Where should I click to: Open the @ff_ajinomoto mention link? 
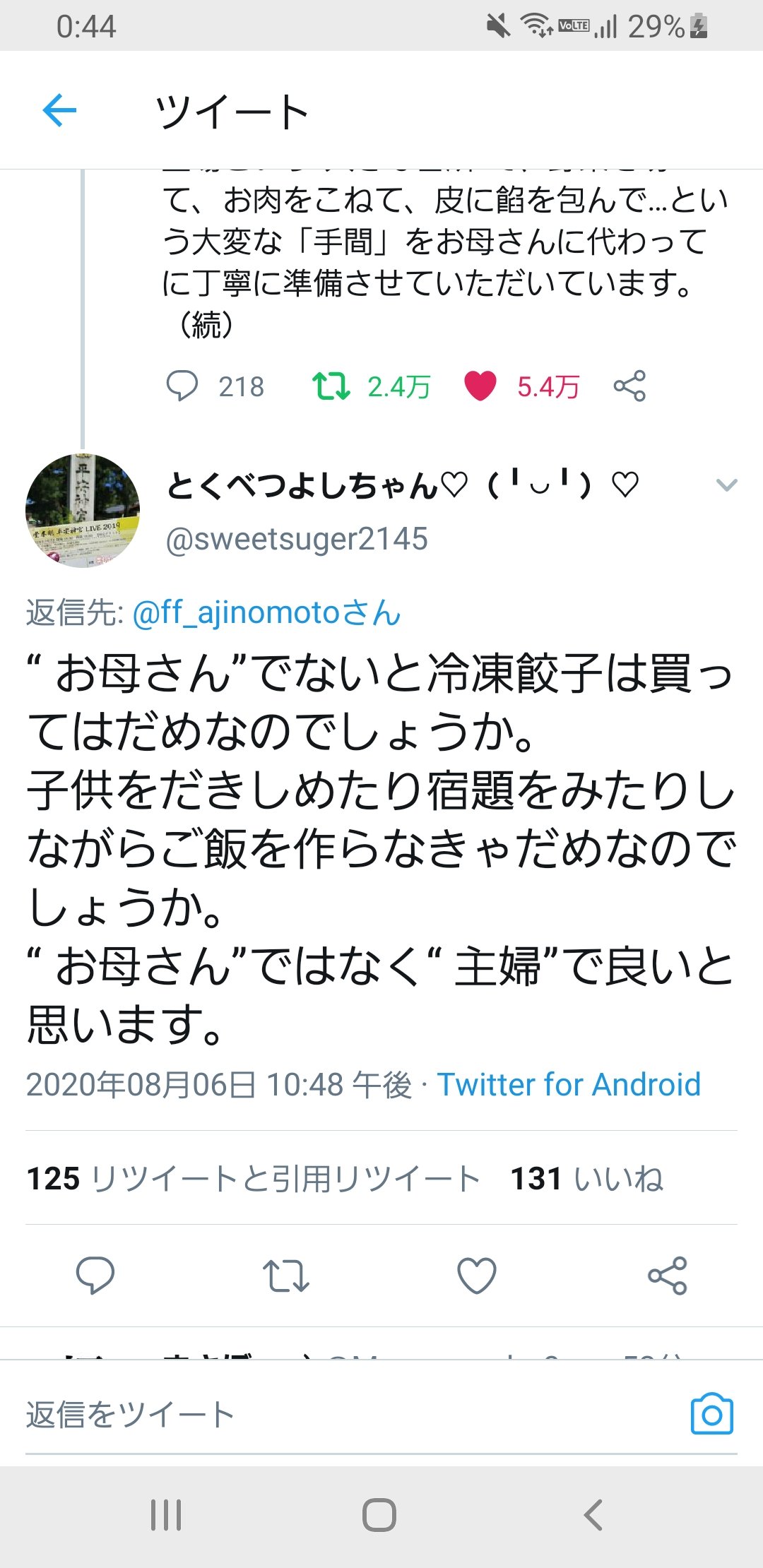pos(266,612)
